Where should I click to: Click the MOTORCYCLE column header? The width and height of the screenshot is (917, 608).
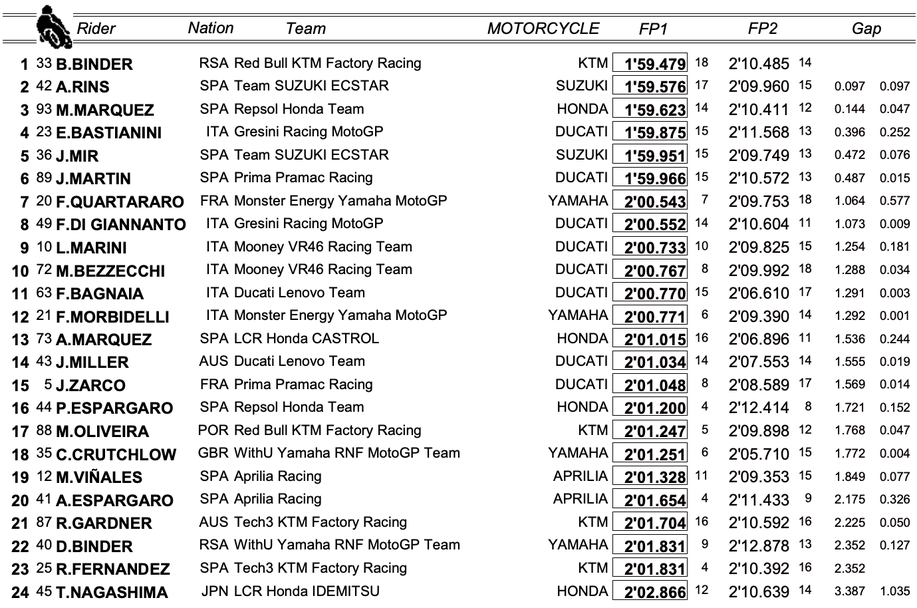[x=543, y=29]
